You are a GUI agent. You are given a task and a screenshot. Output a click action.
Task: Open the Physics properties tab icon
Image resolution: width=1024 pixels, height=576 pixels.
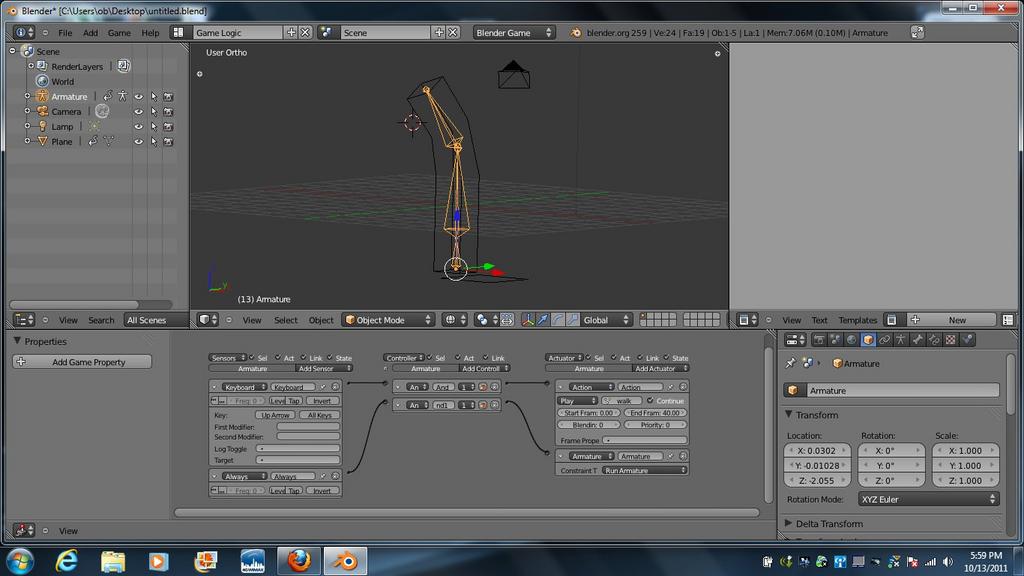967,340
